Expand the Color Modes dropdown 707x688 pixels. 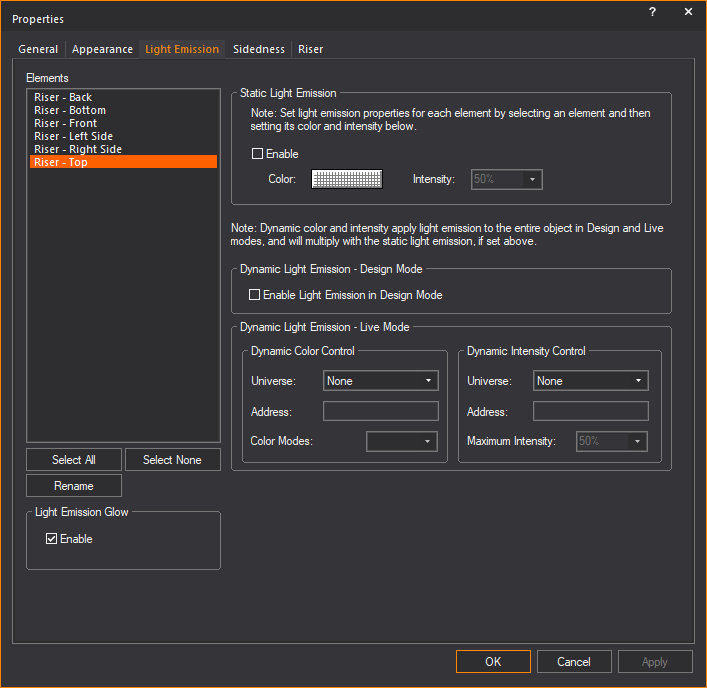pyautogui.click(x=402, y=441)
